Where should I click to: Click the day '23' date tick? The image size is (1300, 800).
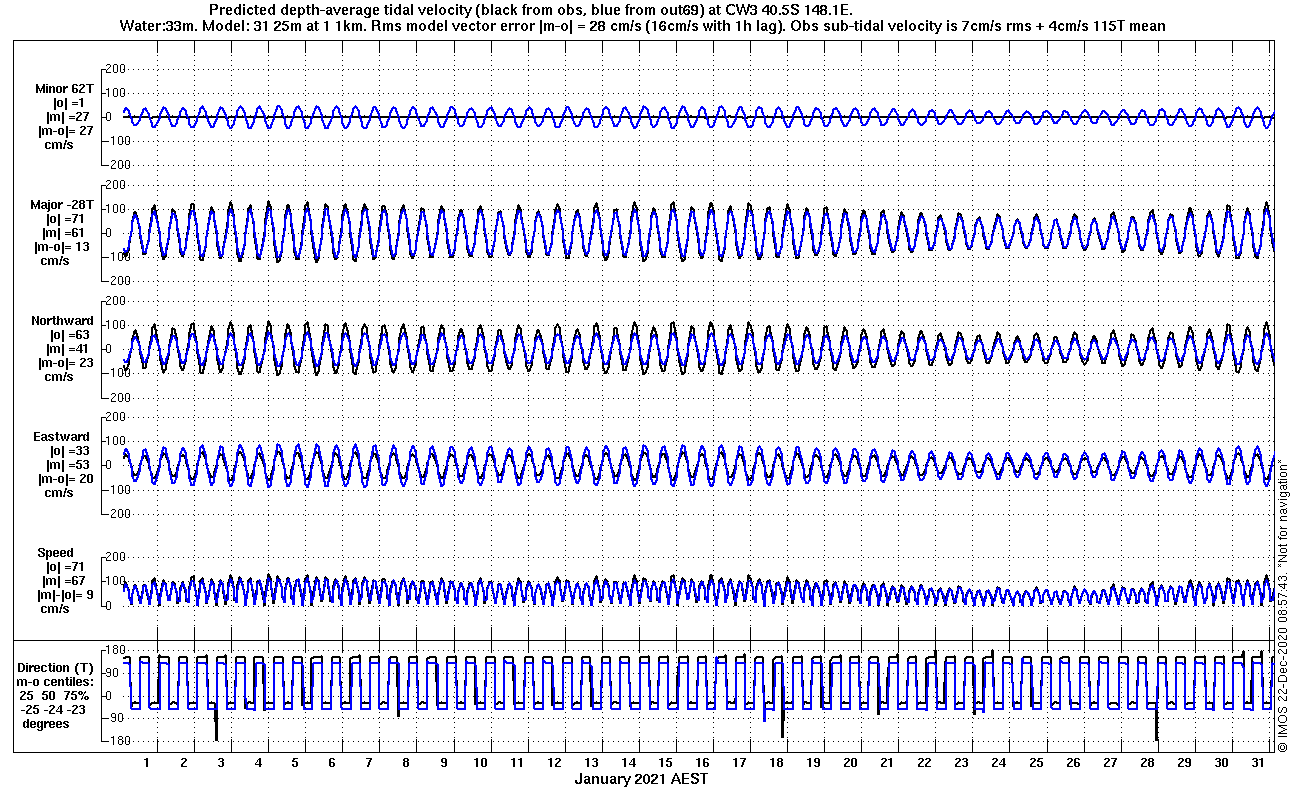[961, 763]
